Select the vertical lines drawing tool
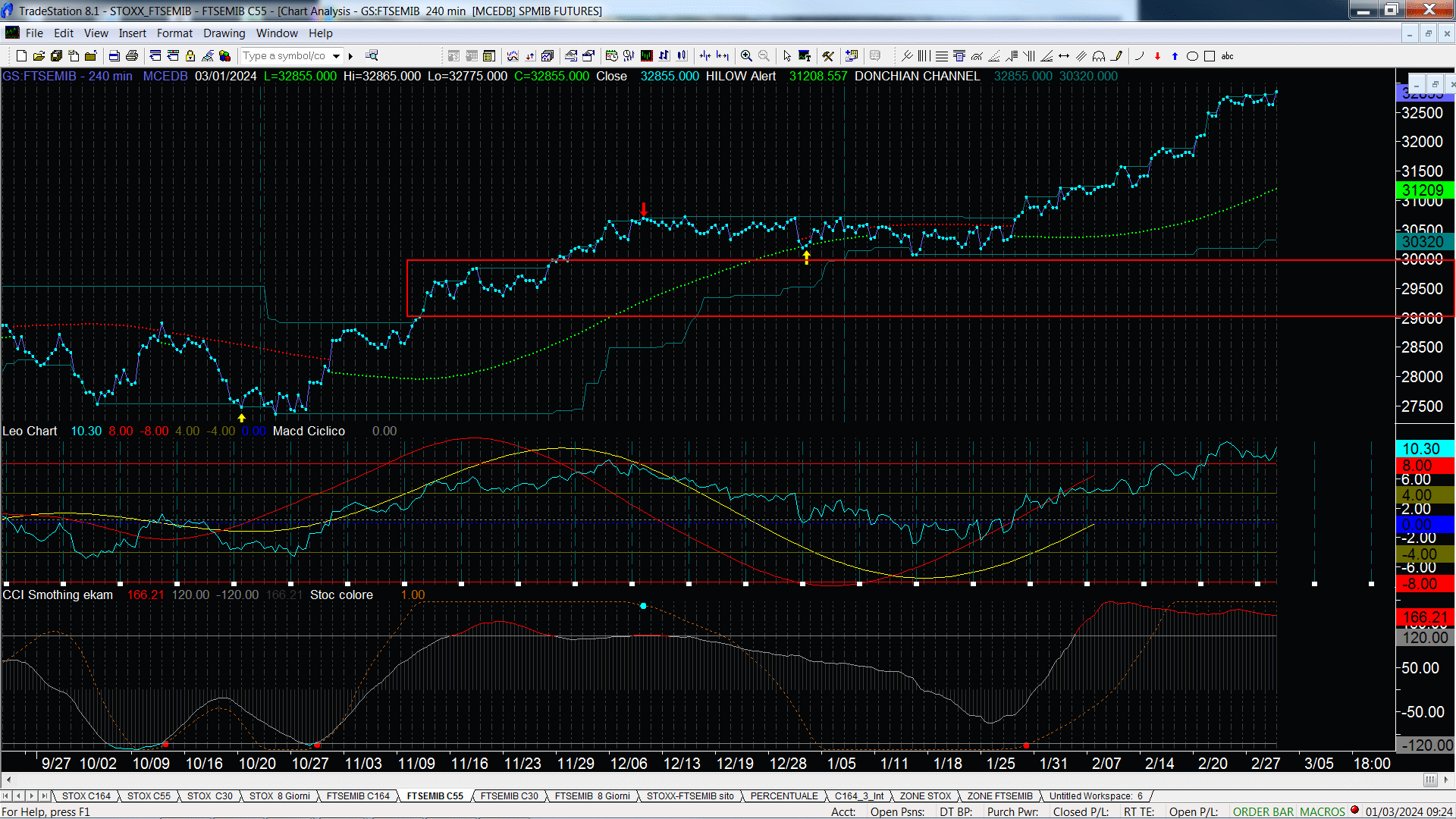This screenshot has width=1456, height=819. coord(924,55)
